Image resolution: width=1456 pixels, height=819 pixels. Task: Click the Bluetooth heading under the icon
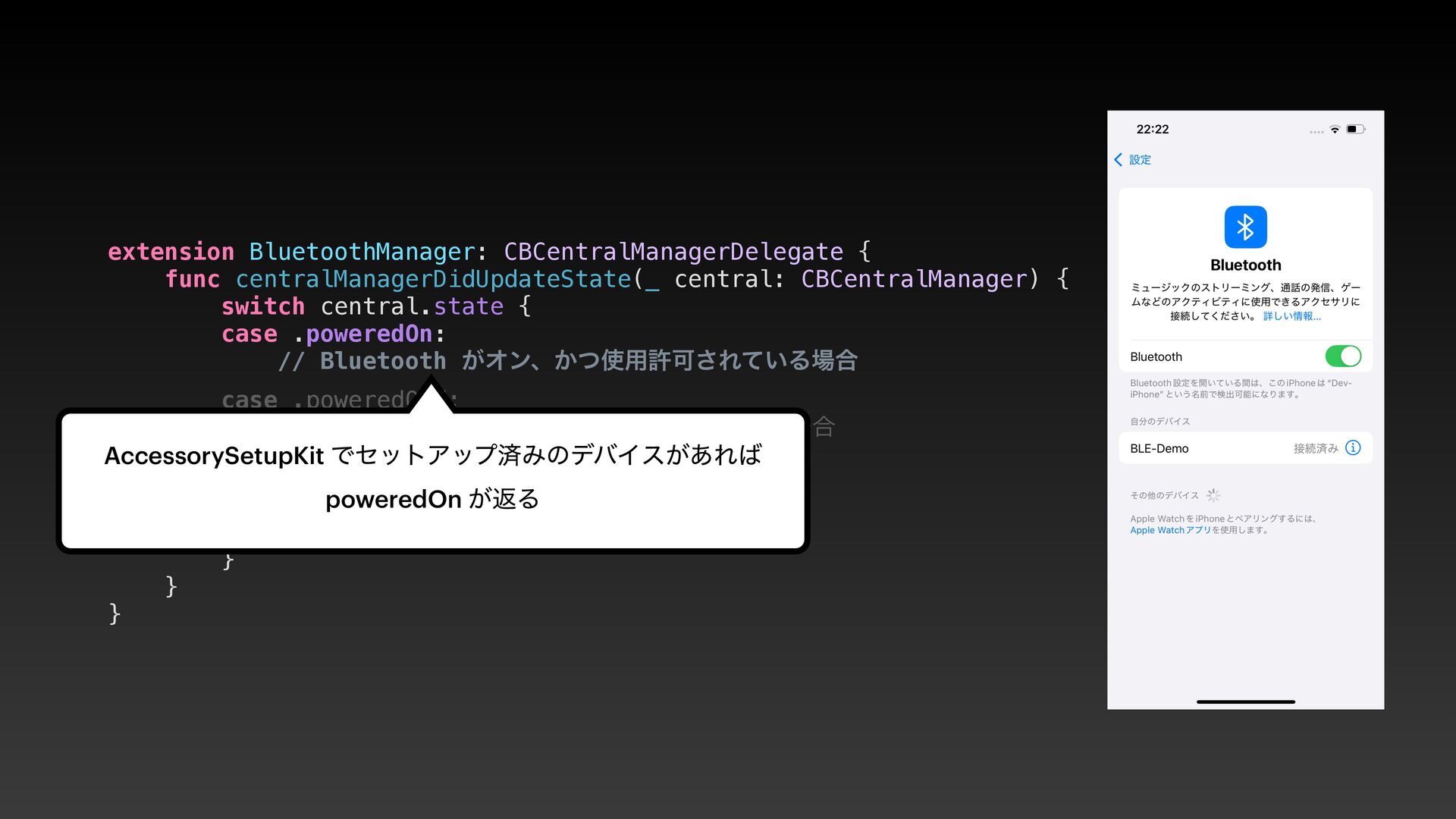tap(1245, 265)
